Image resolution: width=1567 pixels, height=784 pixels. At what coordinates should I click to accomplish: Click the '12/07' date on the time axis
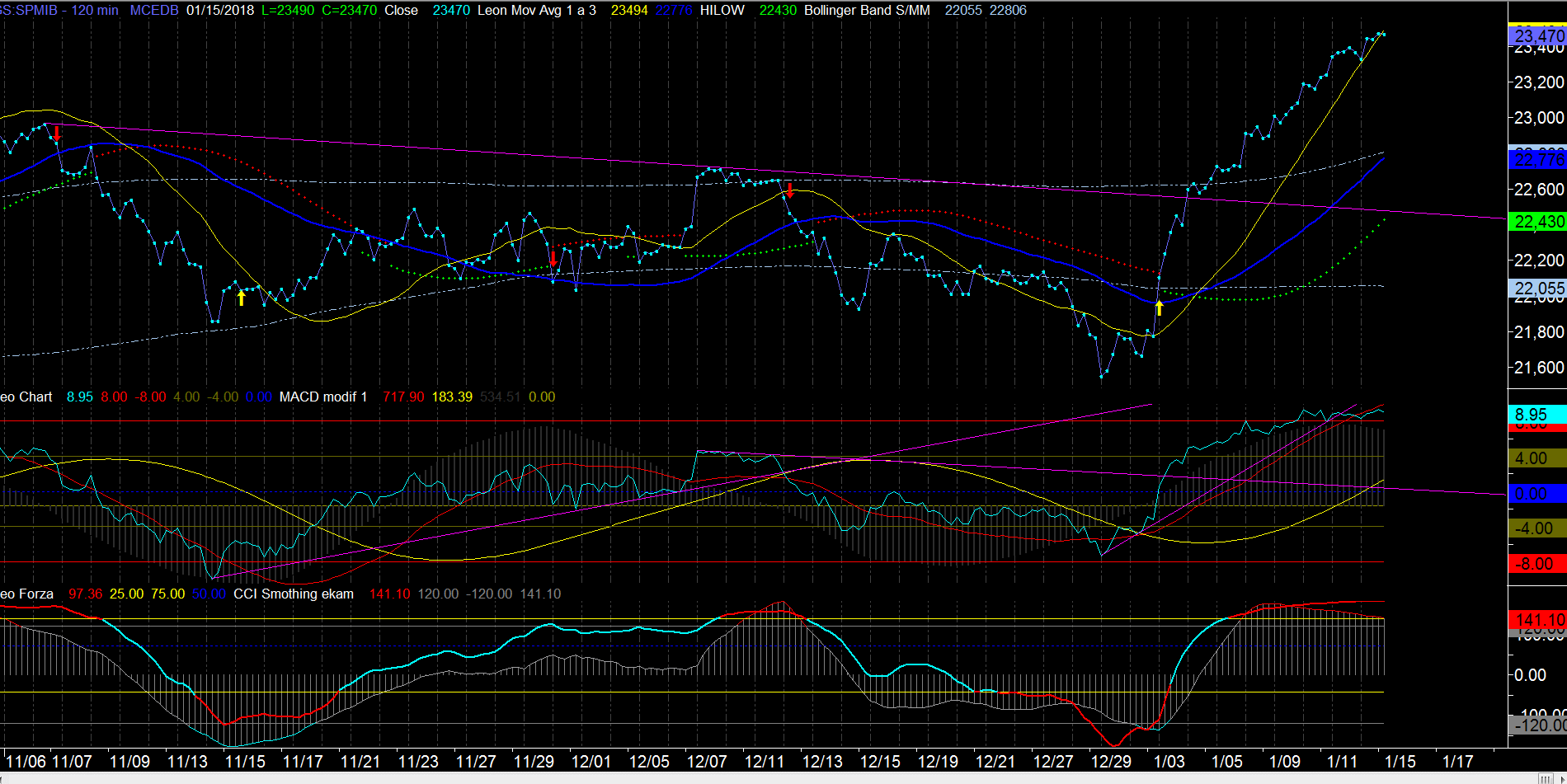[x=707, y=762]
